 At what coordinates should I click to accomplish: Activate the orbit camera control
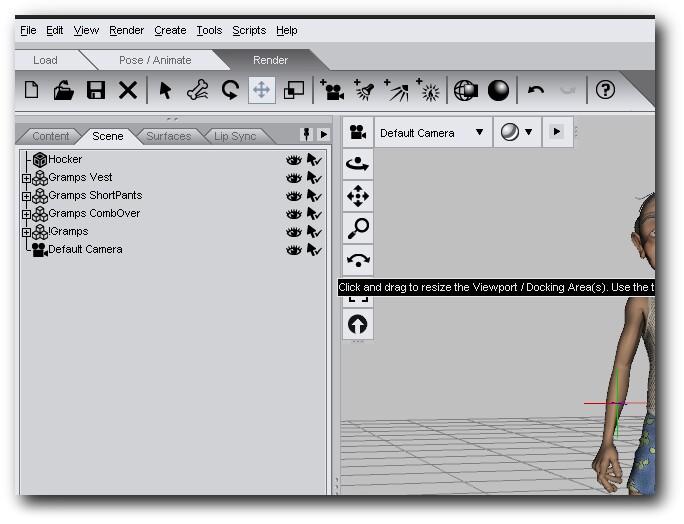click(358, 164)
